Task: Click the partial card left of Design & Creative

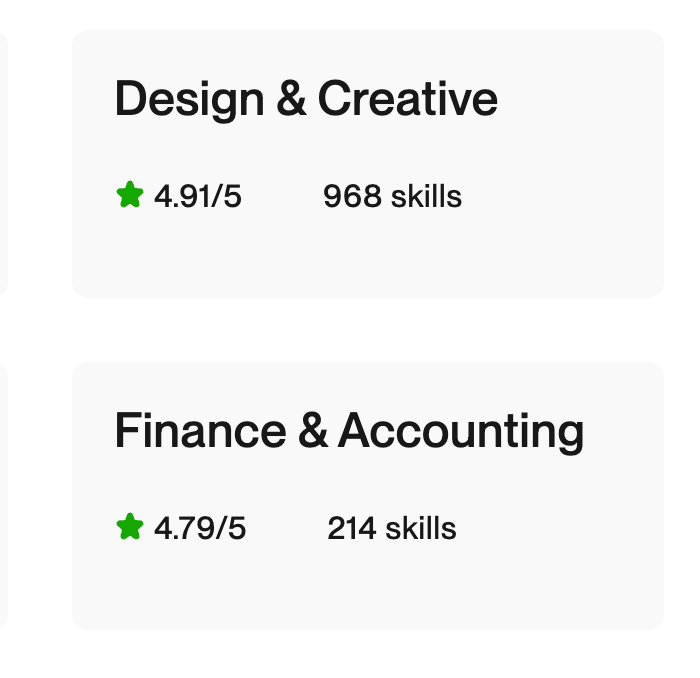Action: coord(3,164)
